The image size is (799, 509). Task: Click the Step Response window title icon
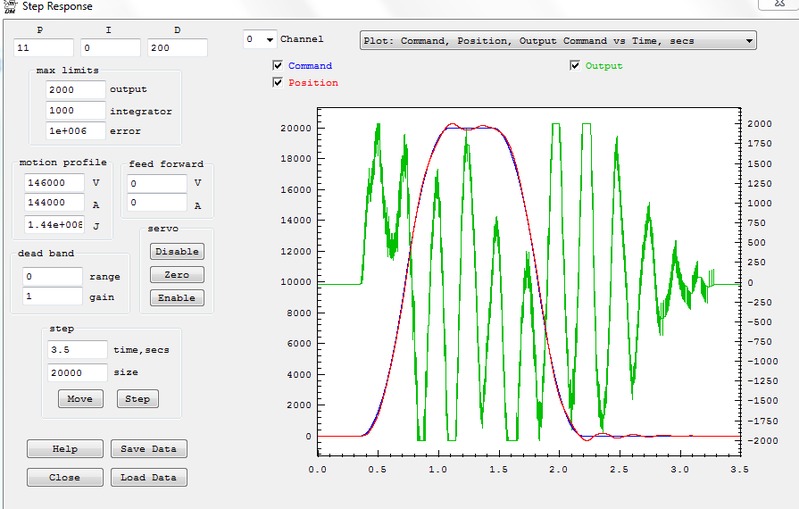tap(8, 6)
